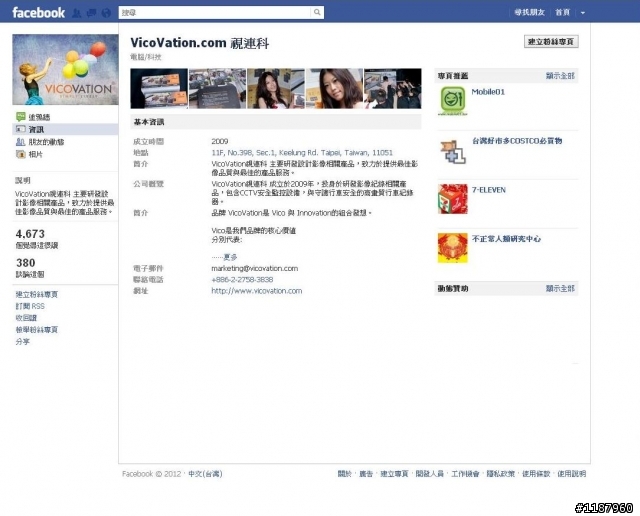Click the 2009 founding year value
This screenshot has height=516, width=640.
pyautogui.click(x=220, y=141)
